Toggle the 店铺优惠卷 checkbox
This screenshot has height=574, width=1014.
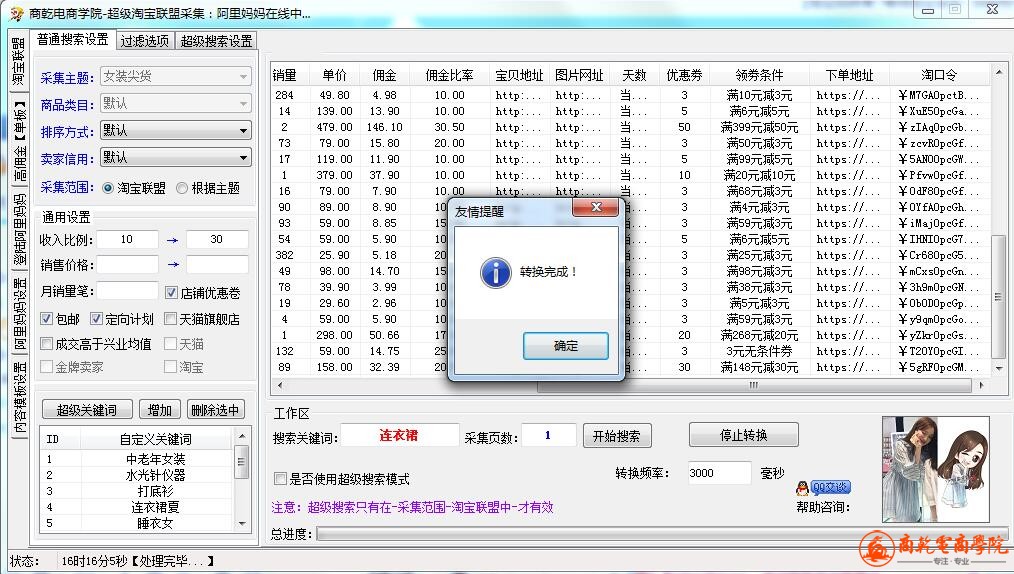coord(171,293)
